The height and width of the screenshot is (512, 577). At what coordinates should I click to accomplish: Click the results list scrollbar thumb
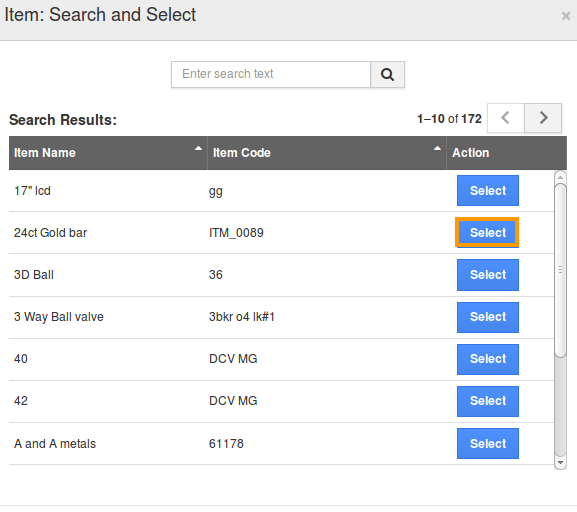tap(560, 270)
